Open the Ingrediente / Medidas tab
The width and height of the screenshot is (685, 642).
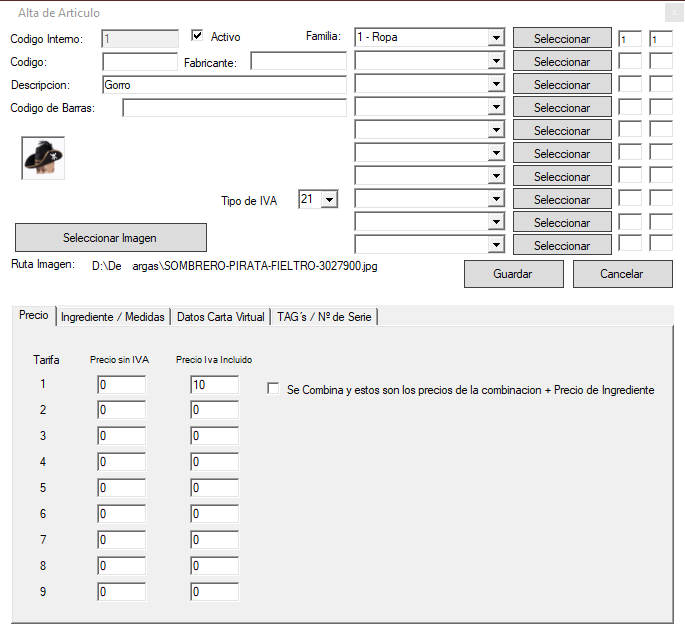113,317
